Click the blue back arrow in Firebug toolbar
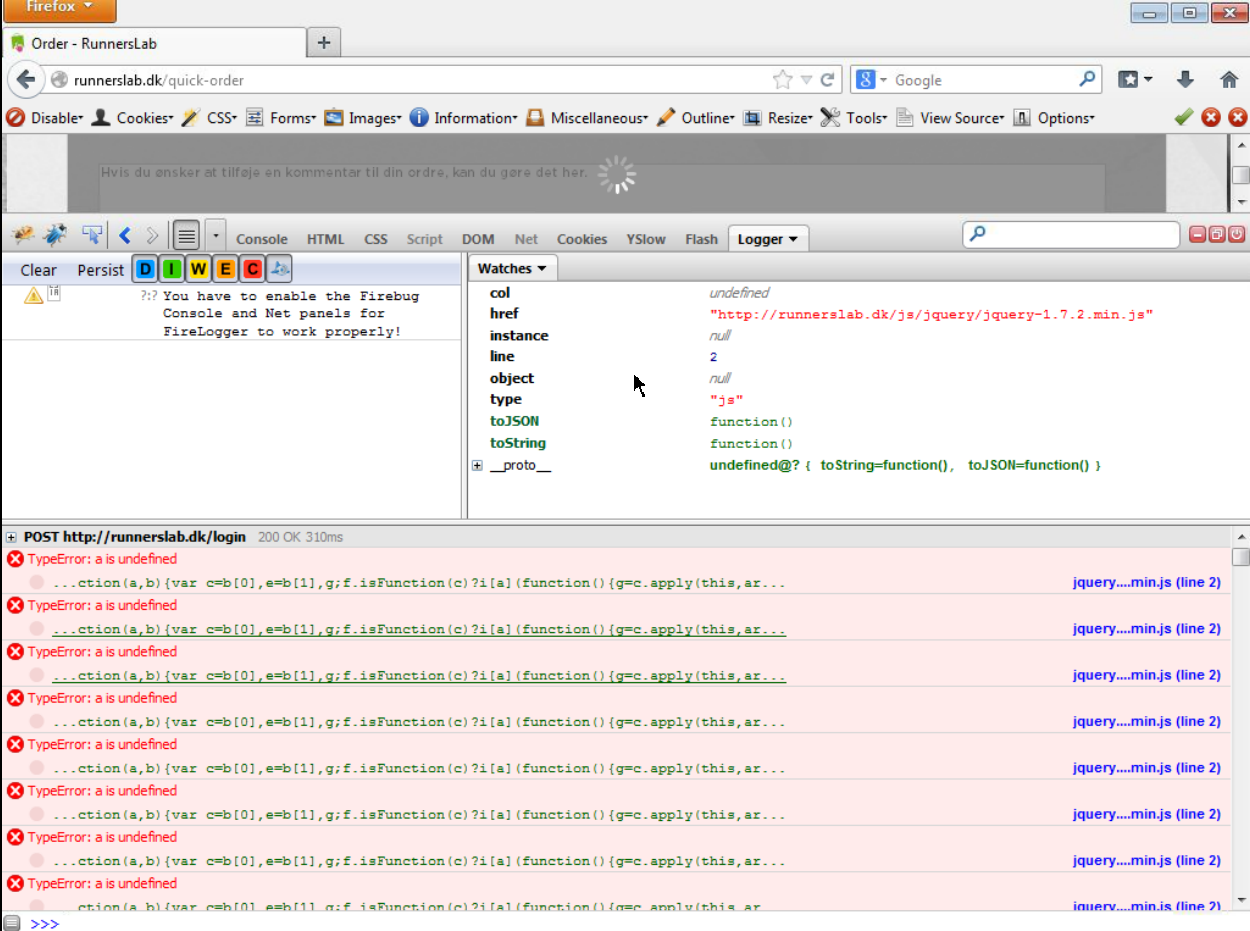The image size is (1250, 931). pos(125,235)
